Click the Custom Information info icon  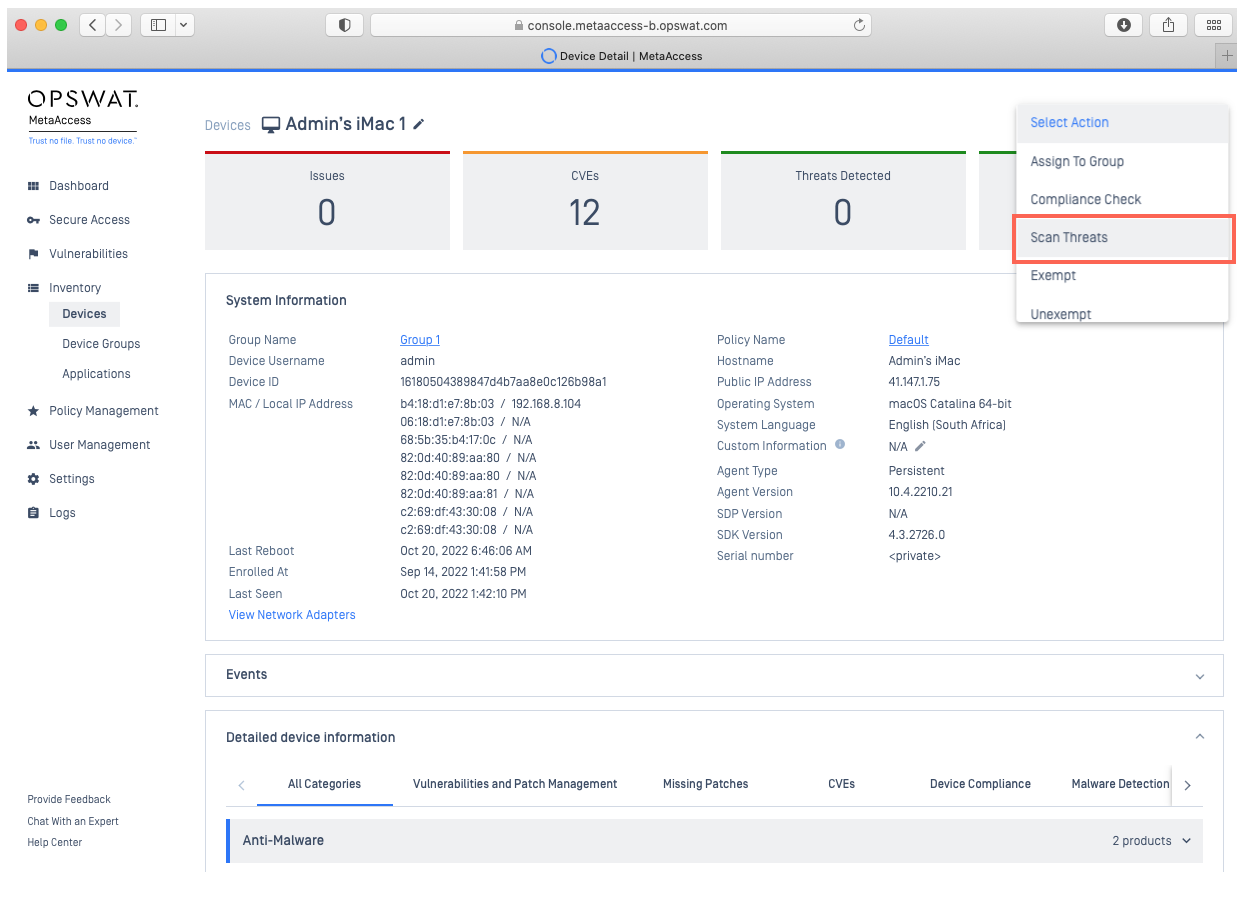point(840,445)
